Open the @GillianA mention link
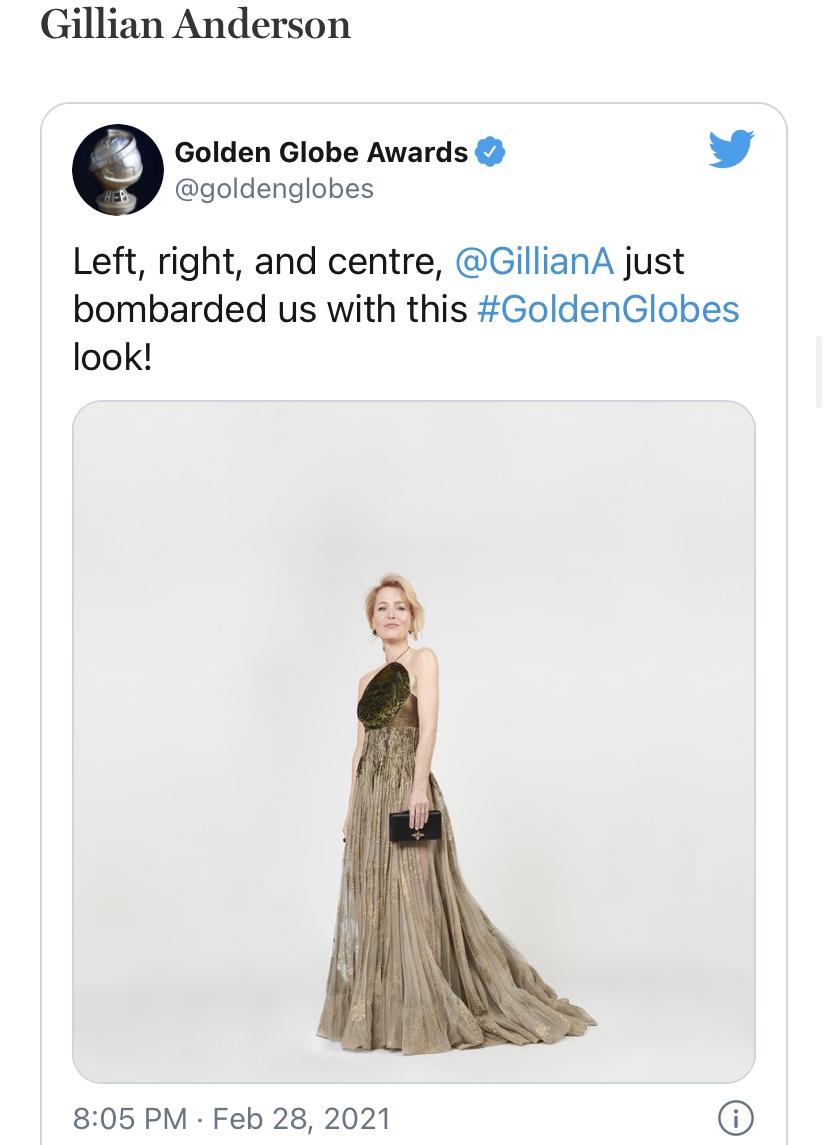 click(534, 262)
